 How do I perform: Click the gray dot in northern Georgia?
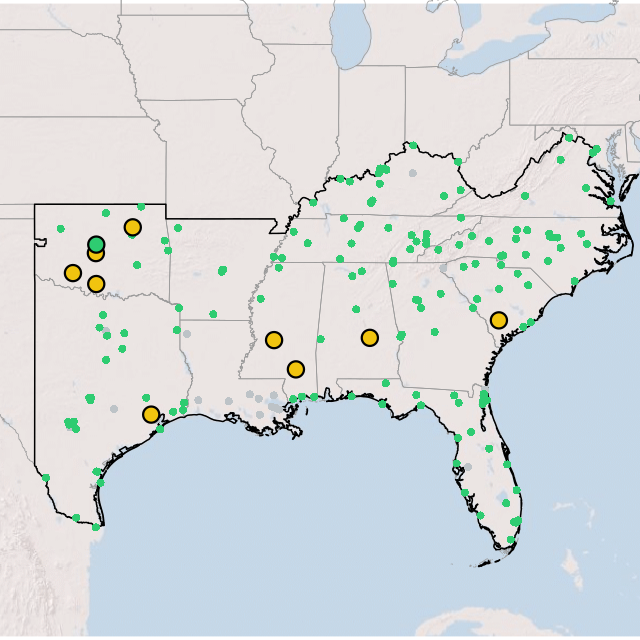point(443,268)
